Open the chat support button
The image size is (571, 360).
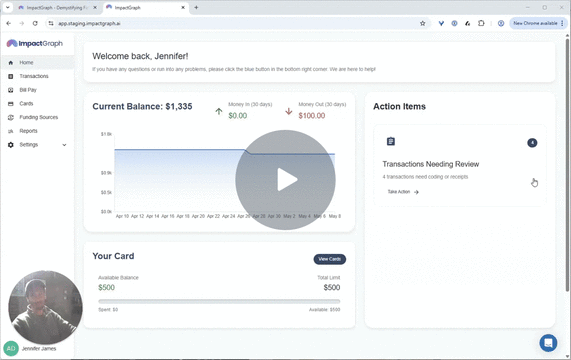(548, 343)
